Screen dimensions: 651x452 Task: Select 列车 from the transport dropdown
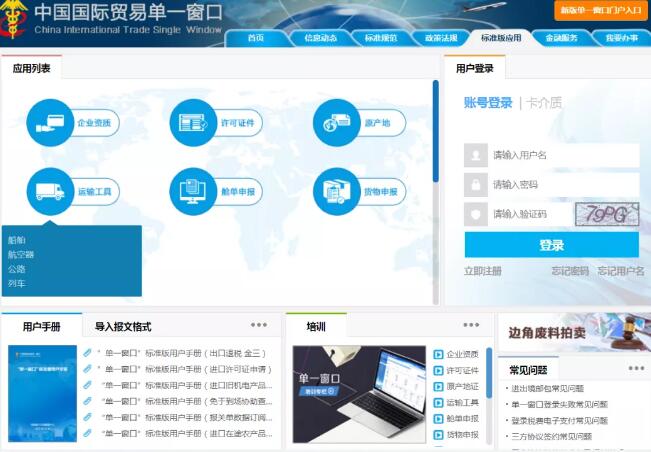pyautogui.click(x=17, y=284)
